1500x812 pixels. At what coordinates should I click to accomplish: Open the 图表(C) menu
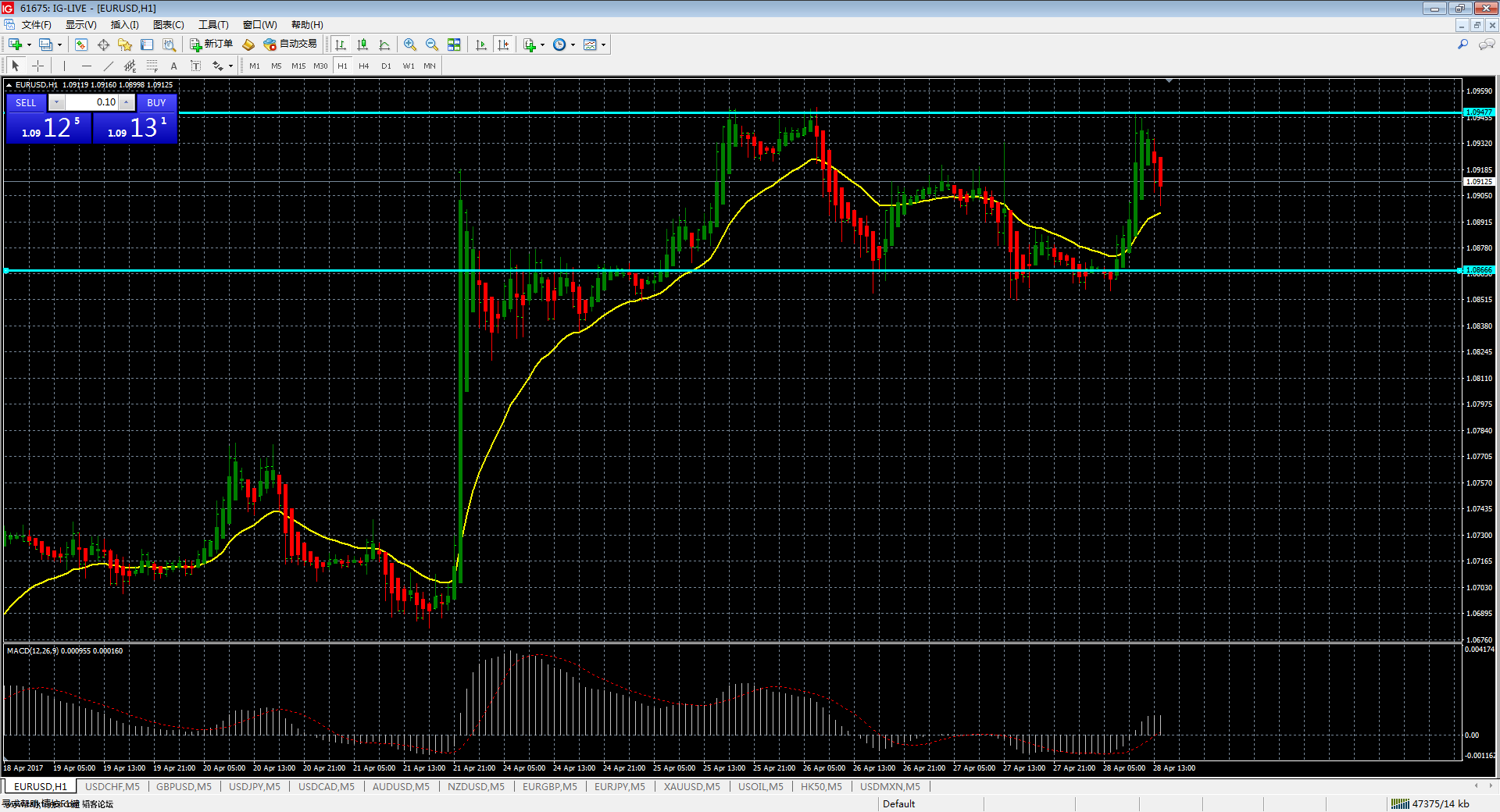pyautogui.click(x=169, y=25)
